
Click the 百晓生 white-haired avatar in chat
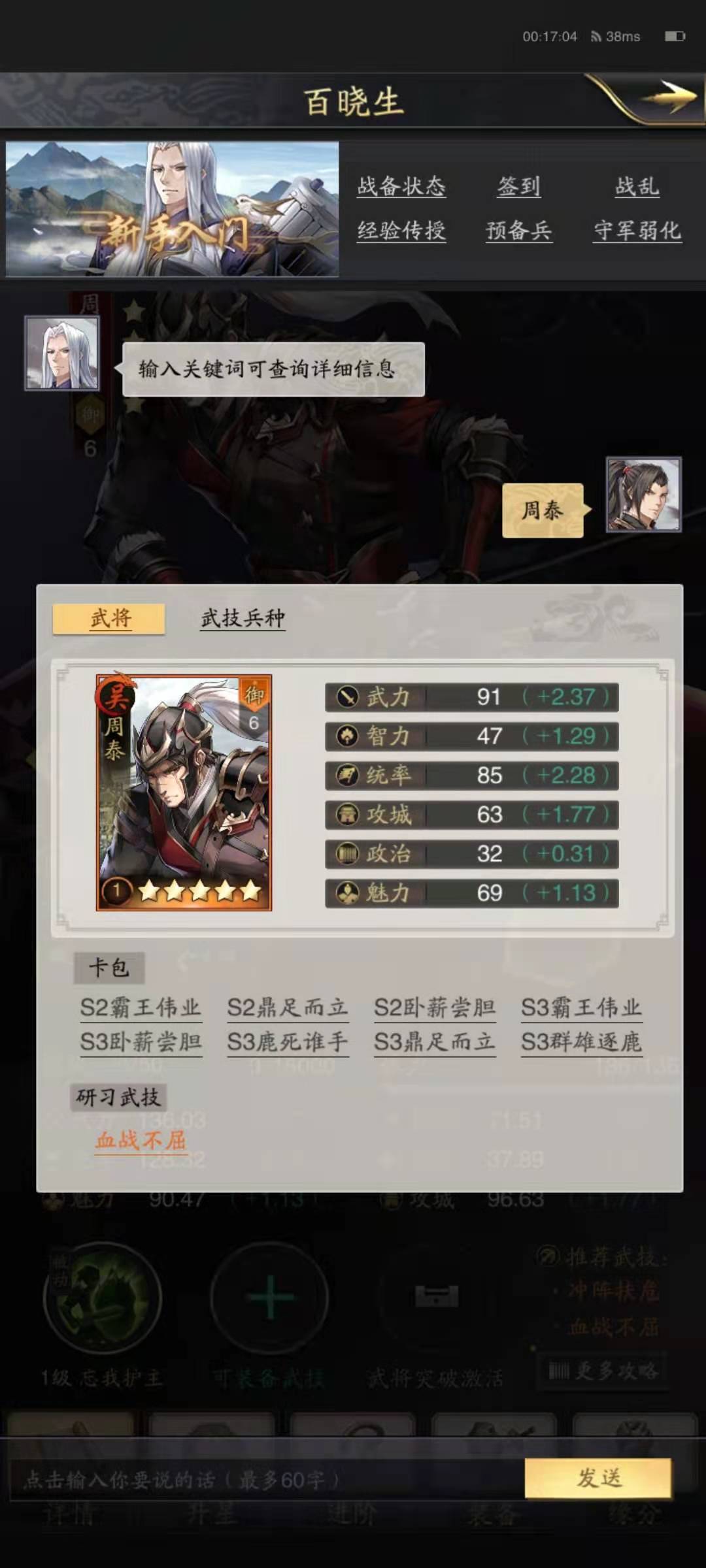(62, 353)
